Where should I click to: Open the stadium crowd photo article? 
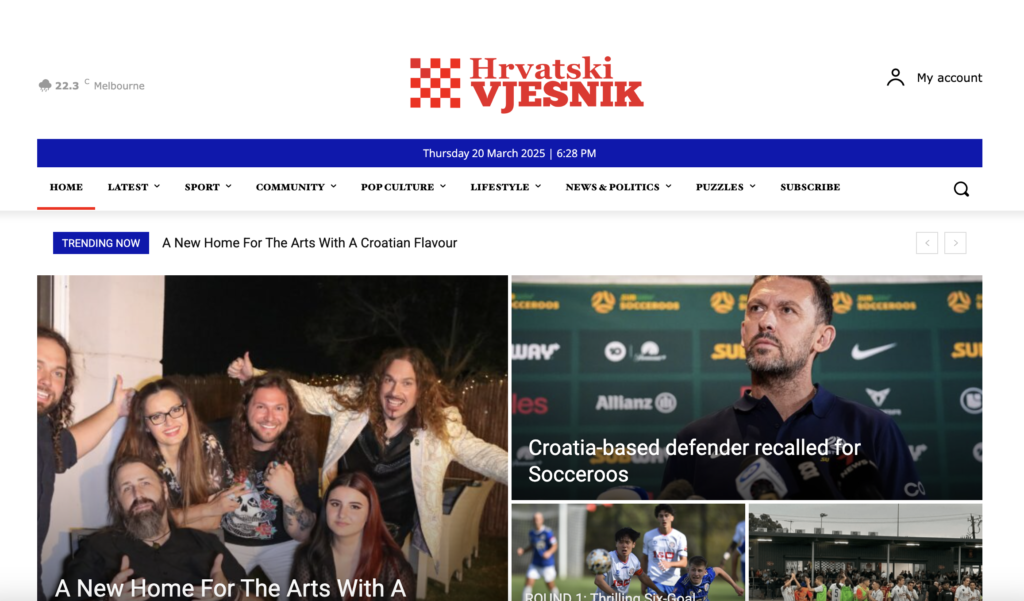coord(865,552)
